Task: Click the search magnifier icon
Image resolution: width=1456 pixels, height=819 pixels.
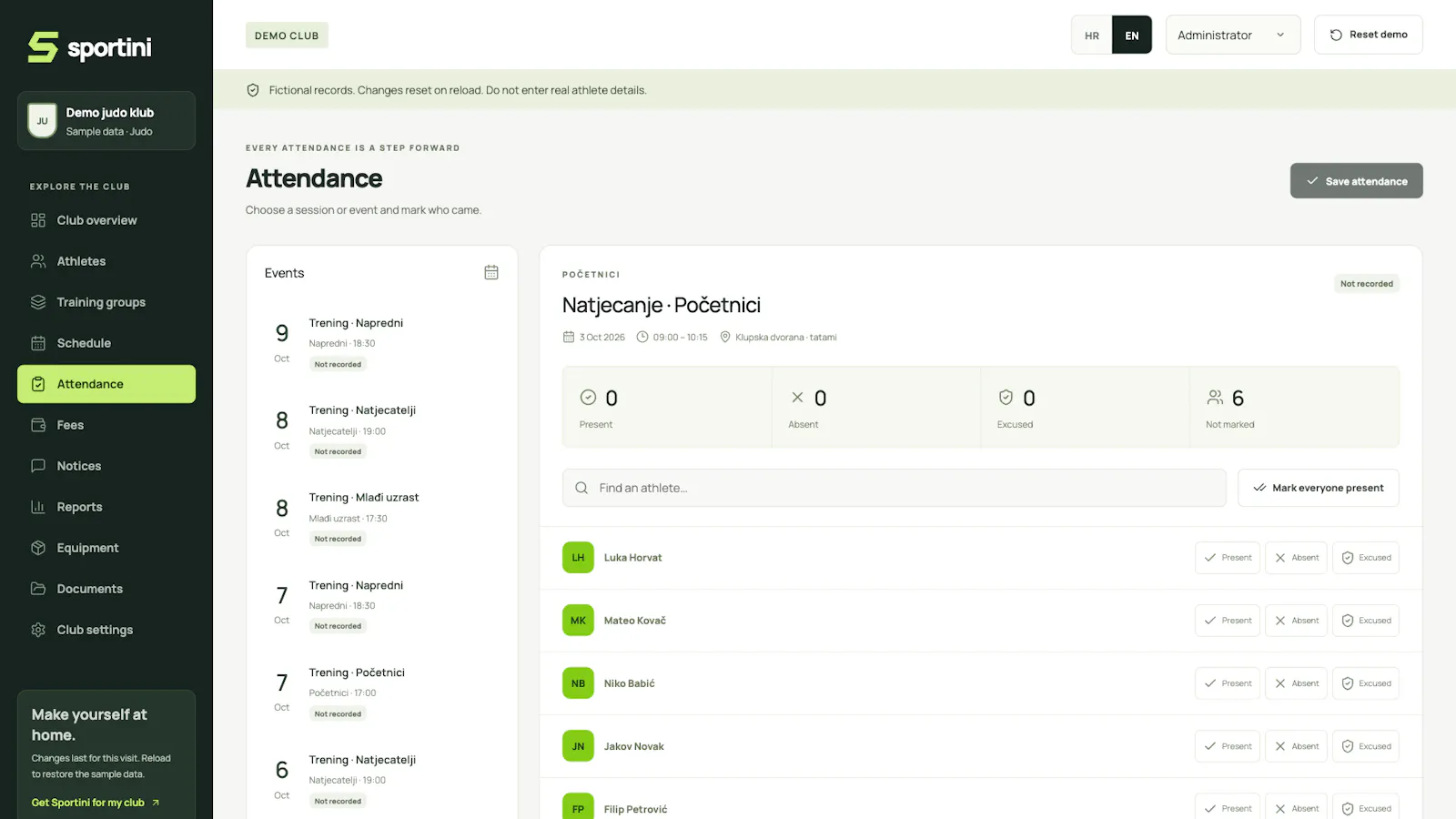Action: click(581, 488)
